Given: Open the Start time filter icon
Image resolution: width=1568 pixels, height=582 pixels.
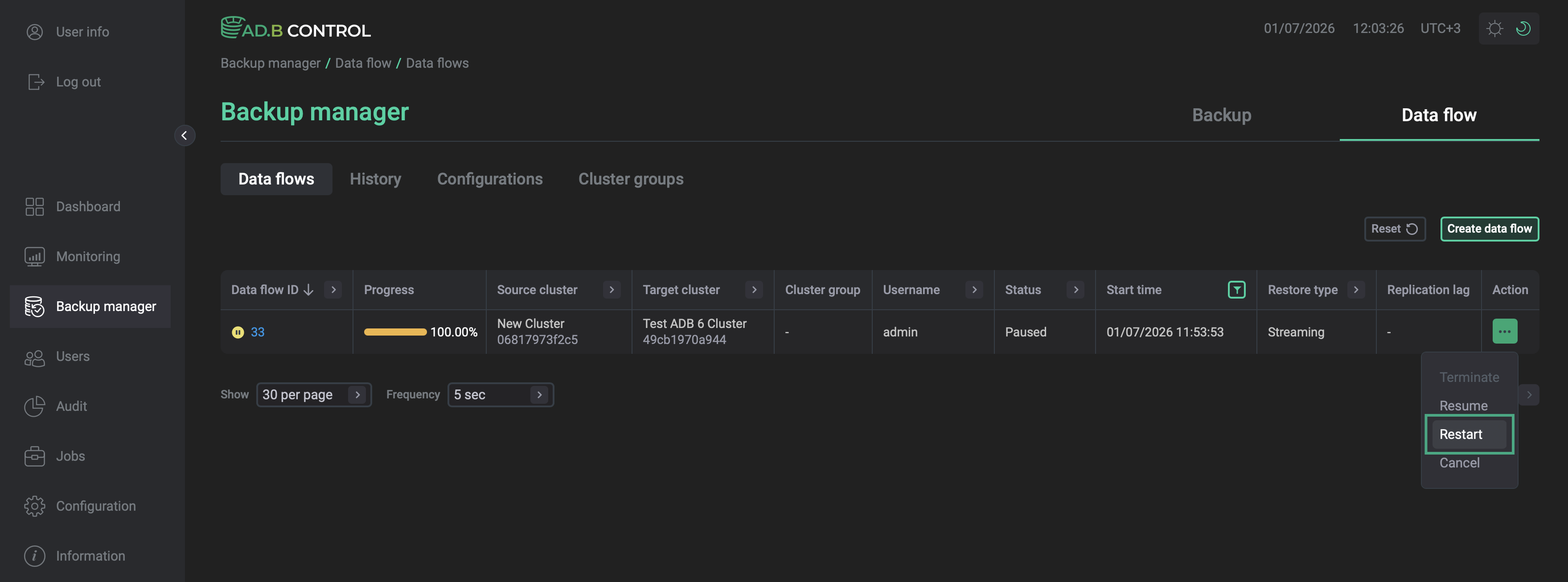Looking at the screenshot, I should click(1236, 290).
